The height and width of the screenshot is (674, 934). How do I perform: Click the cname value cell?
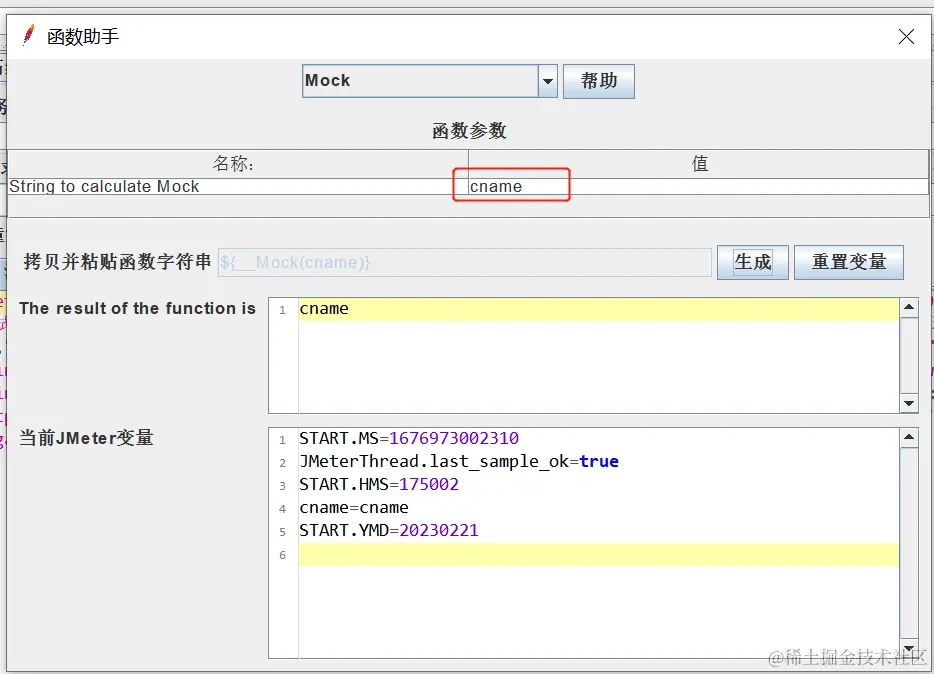click(698, 186)
